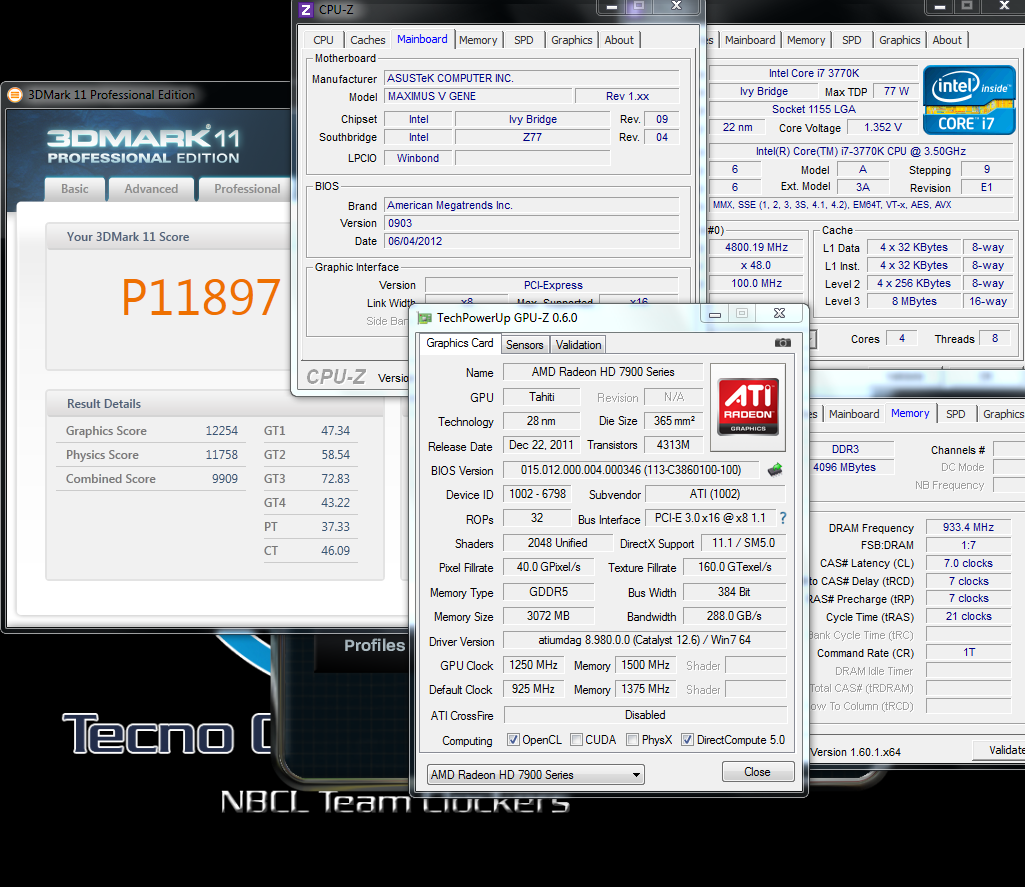Image resolution: width=1025 pixels, height=887 pixels.
Task: Open Memory tab in the CPU-Z processor window
Action: [x=805, y=40]
